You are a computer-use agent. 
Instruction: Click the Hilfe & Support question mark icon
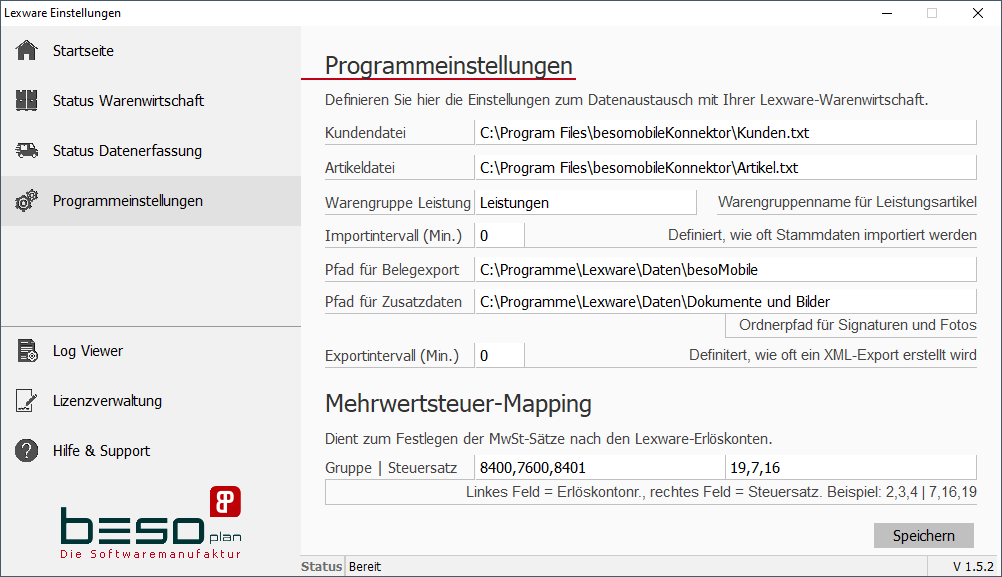(x=26, y=450)
